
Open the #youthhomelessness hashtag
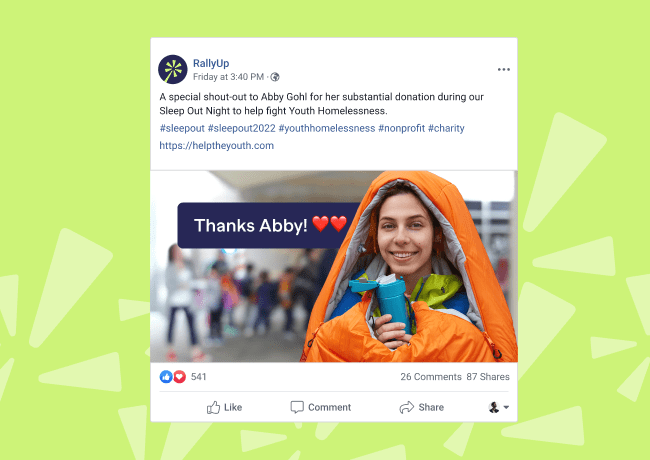click(327, 128)
